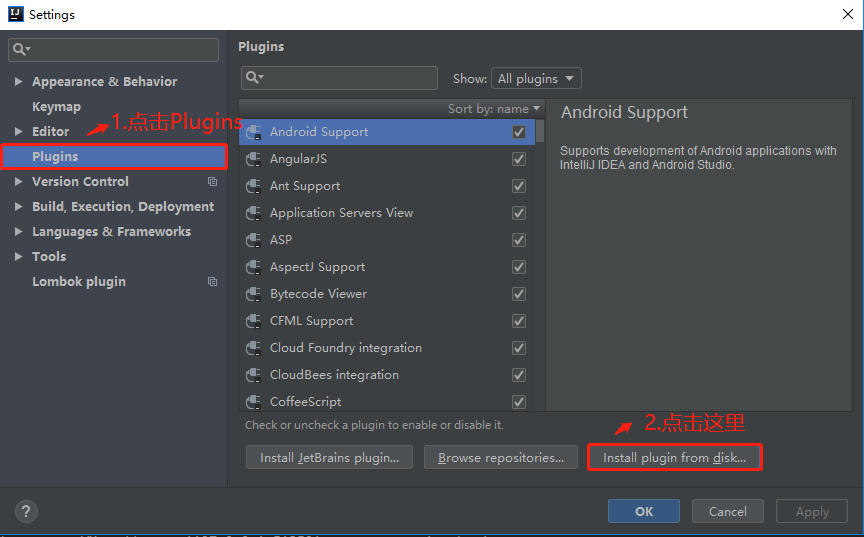Click Browse repositories button
Screen dimensions: 864x537
point(501,458)
